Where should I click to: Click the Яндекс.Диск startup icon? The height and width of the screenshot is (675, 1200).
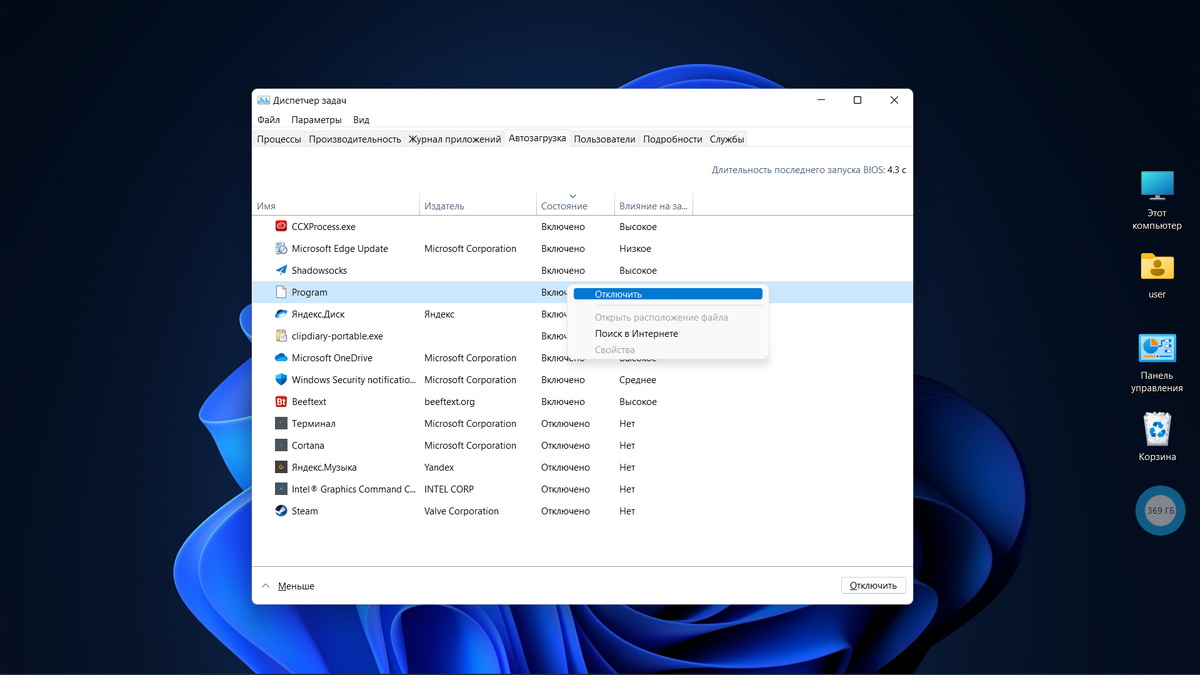(x=281, y=314)
